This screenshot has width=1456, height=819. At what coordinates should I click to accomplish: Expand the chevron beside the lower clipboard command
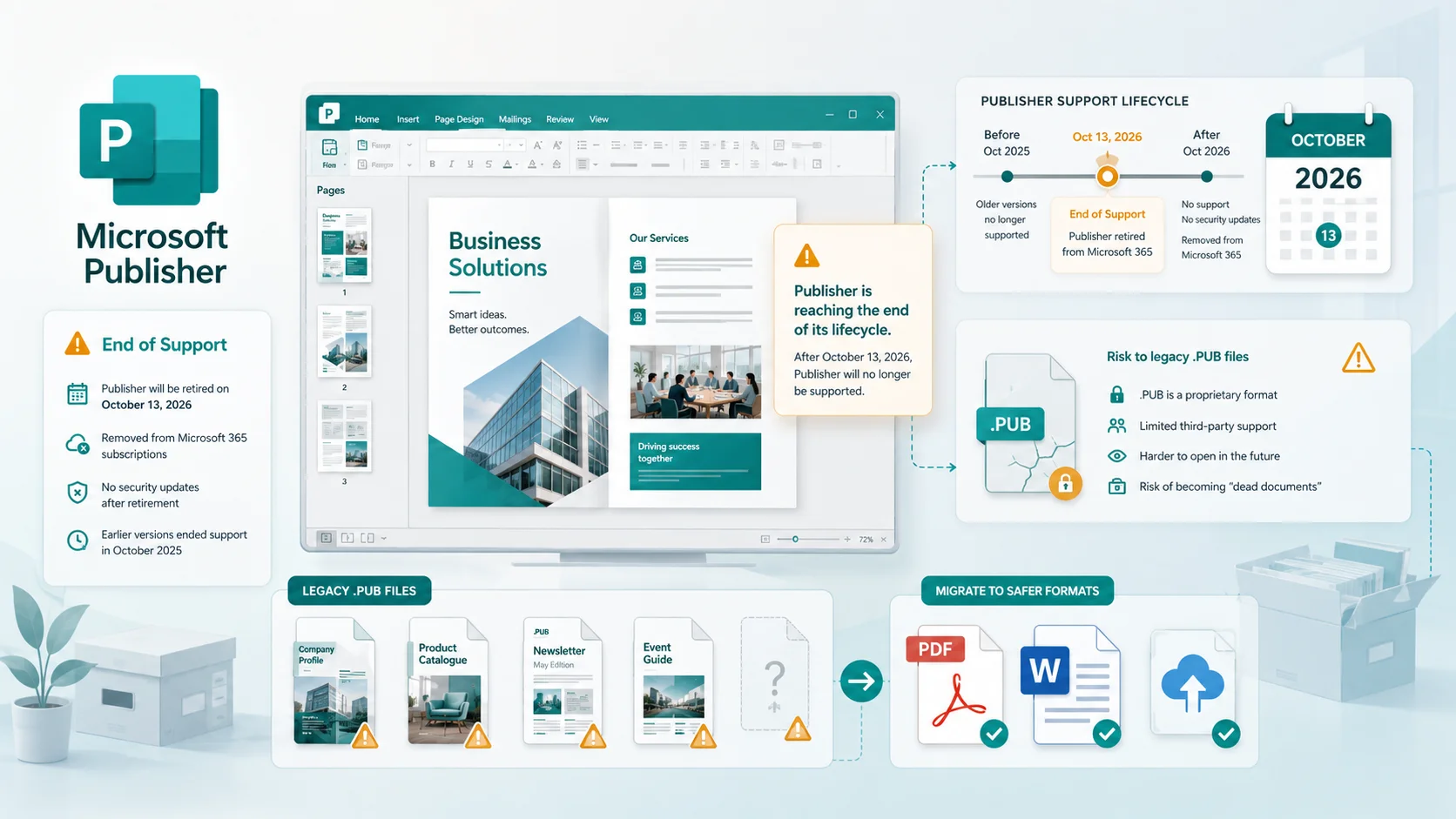tap(409, 164)
